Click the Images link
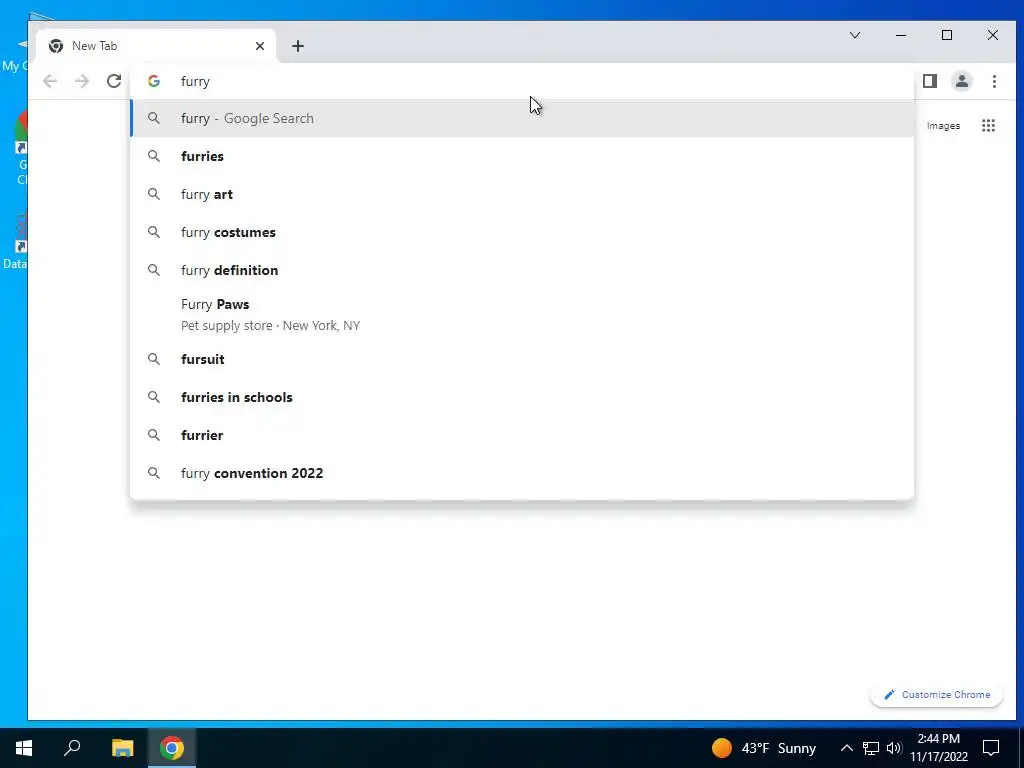Viewport: 1024px width, 768px height. coord(943,125)
